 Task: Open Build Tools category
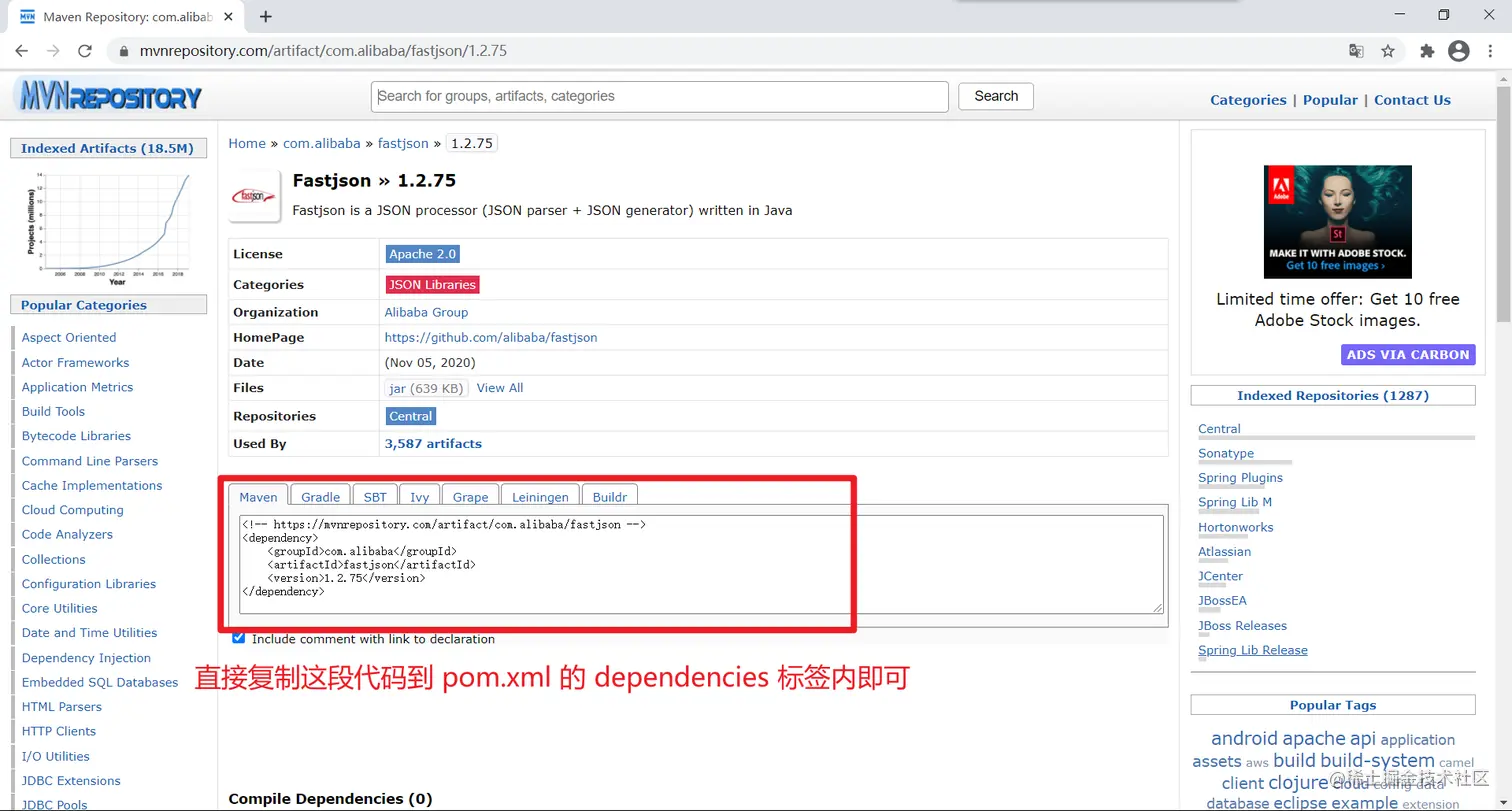pyautogui.click(x=53, y=411)
